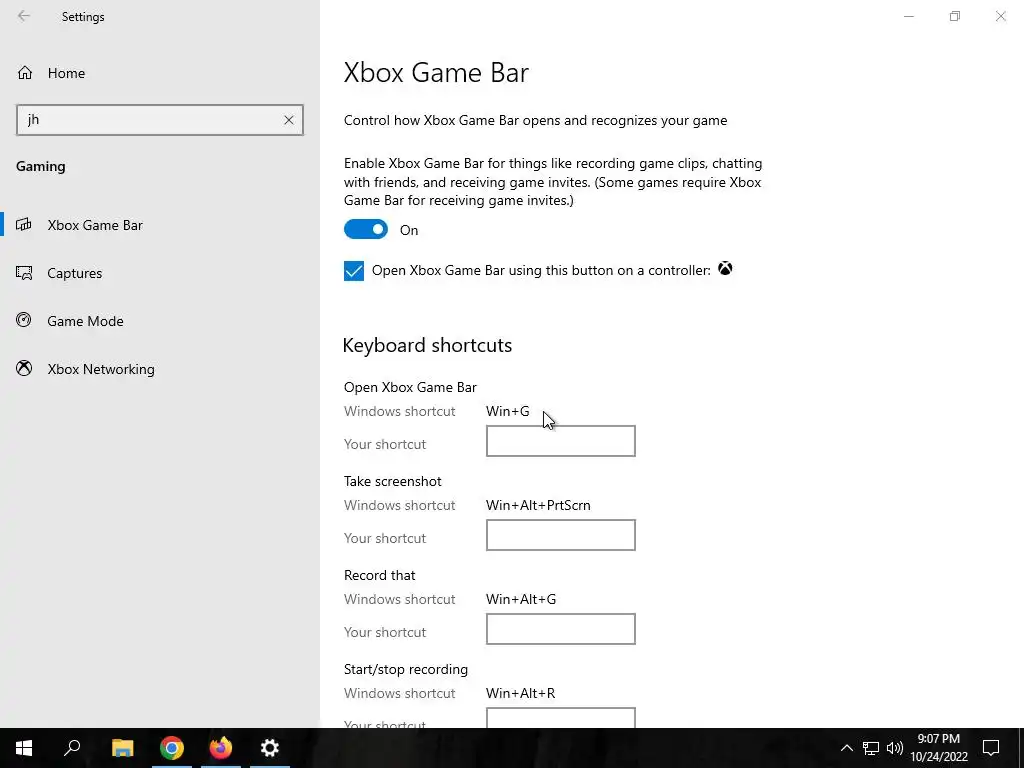Click the Game Mode gauge icon
Image resolution: width=1024 pixels, height=768 pixels.
point(24,320)
